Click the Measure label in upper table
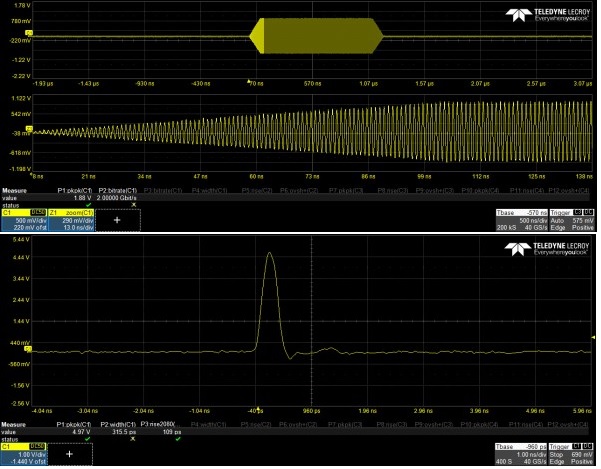 (x=14, y=190)
